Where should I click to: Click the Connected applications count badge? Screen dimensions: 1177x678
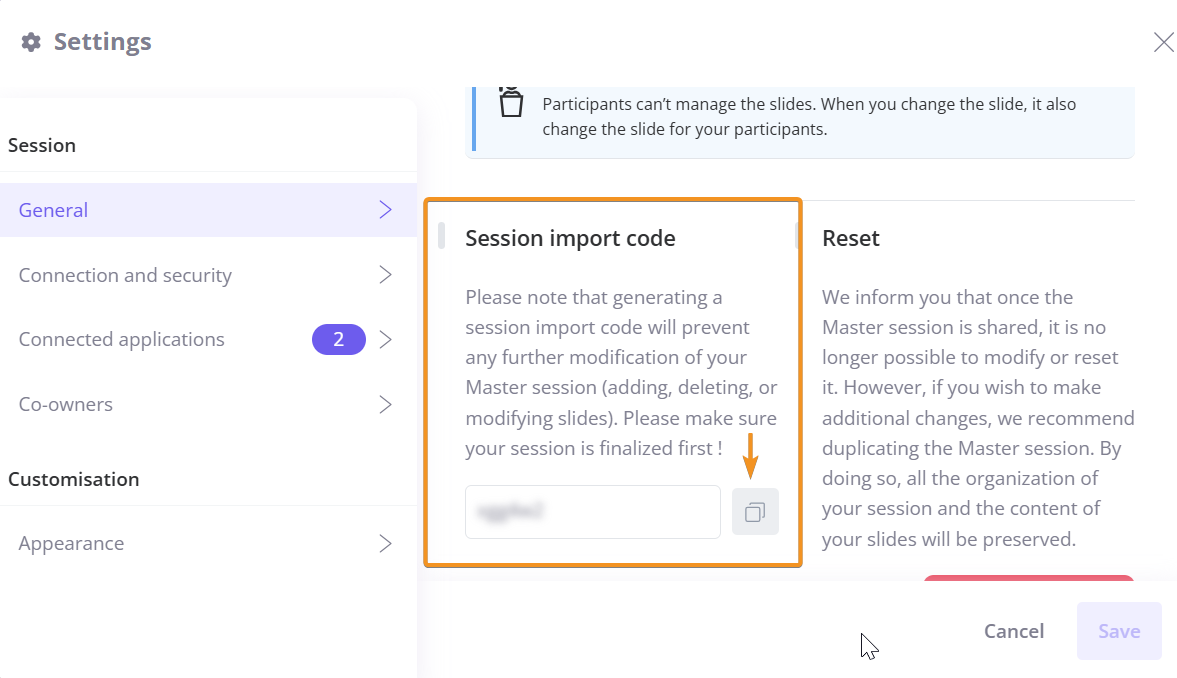pos(339,339)
